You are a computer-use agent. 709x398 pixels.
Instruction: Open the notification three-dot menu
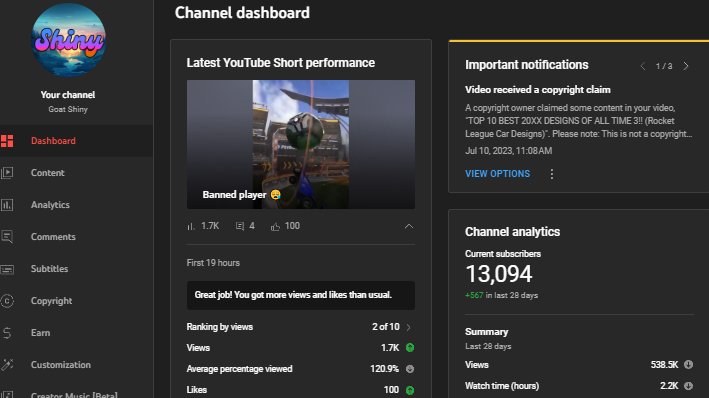[552, 174]
